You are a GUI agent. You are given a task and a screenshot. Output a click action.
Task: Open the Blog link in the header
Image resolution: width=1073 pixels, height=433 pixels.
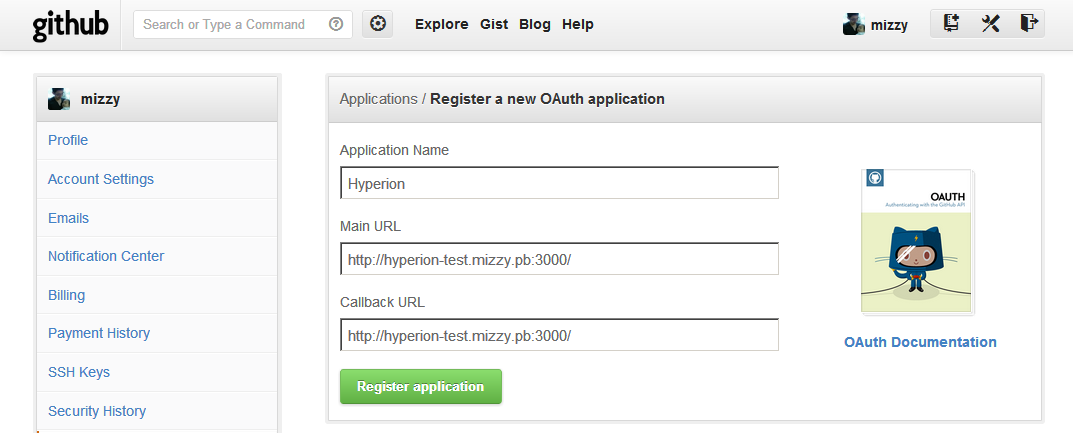pyautogui.click(x=535, y=25)
